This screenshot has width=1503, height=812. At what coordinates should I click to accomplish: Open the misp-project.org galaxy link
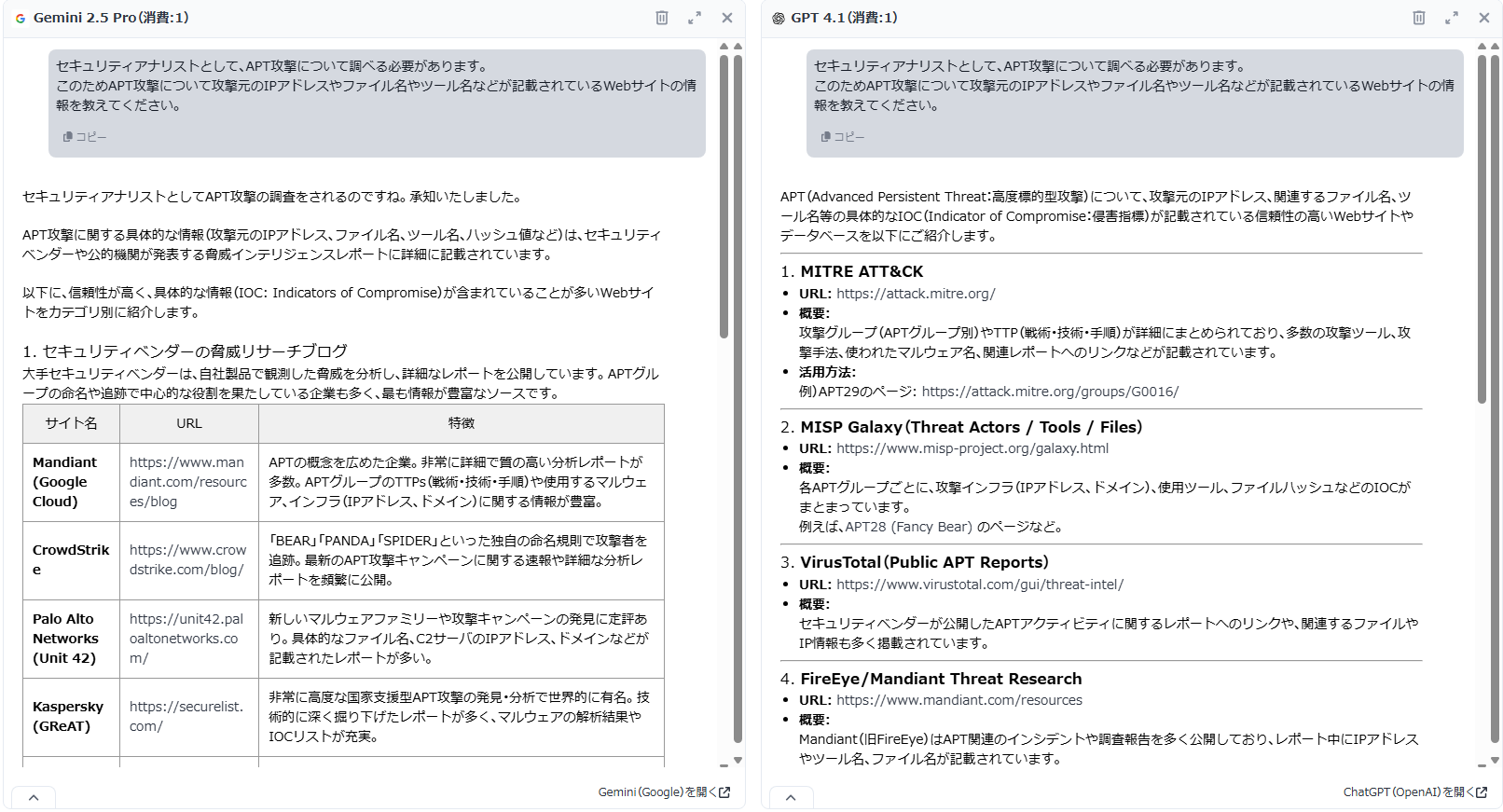[x=972, y=448]
